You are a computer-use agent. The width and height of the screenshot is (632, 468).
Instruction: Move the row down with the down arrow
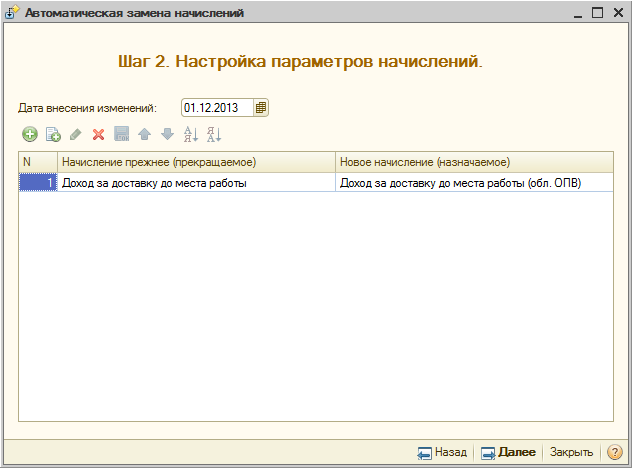pos(167,134)
